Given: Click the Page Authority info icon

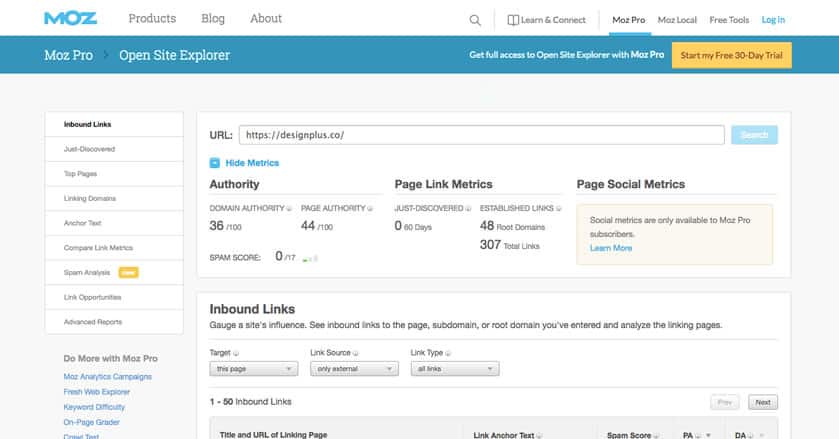Looking at the screenshot, I should pyautogui.click(x=370, y=208).
